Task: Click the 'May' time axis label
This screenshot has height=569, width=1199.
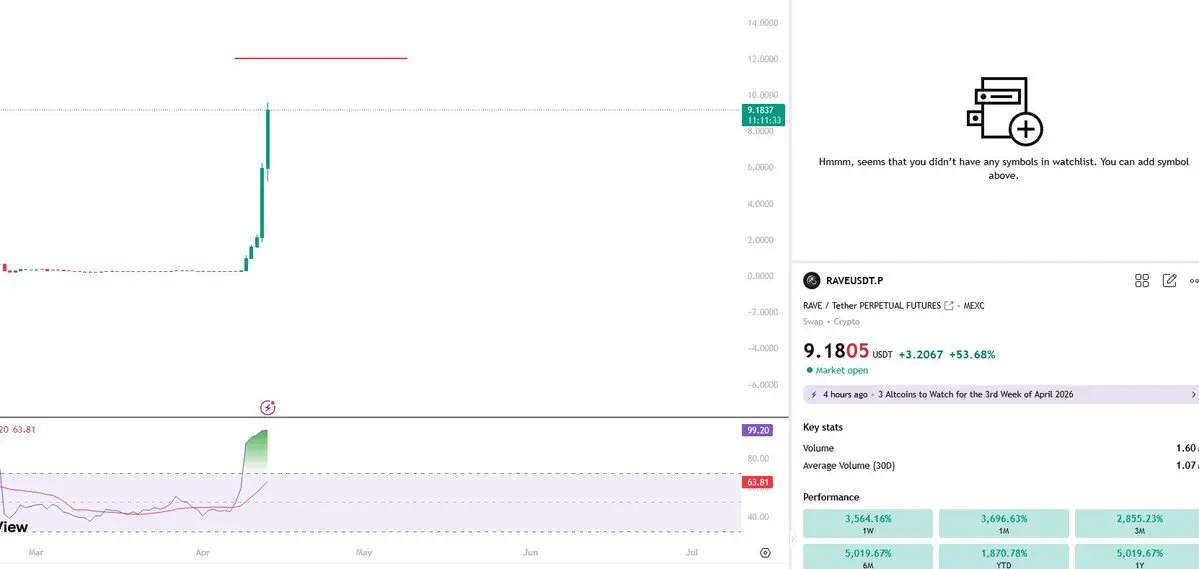Action: (364, 551)
